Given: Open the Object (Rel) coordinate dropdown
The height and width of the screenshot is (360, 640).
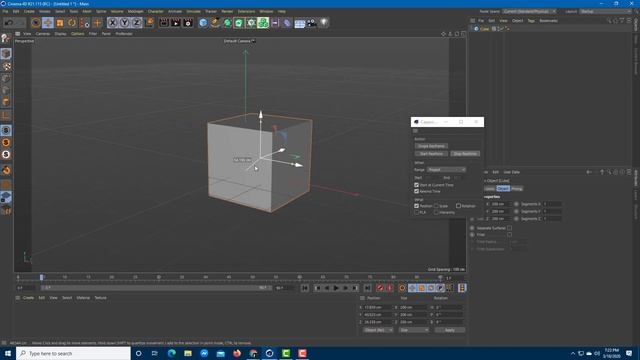Looking at the screenshot, I should (x=378, y=330).
